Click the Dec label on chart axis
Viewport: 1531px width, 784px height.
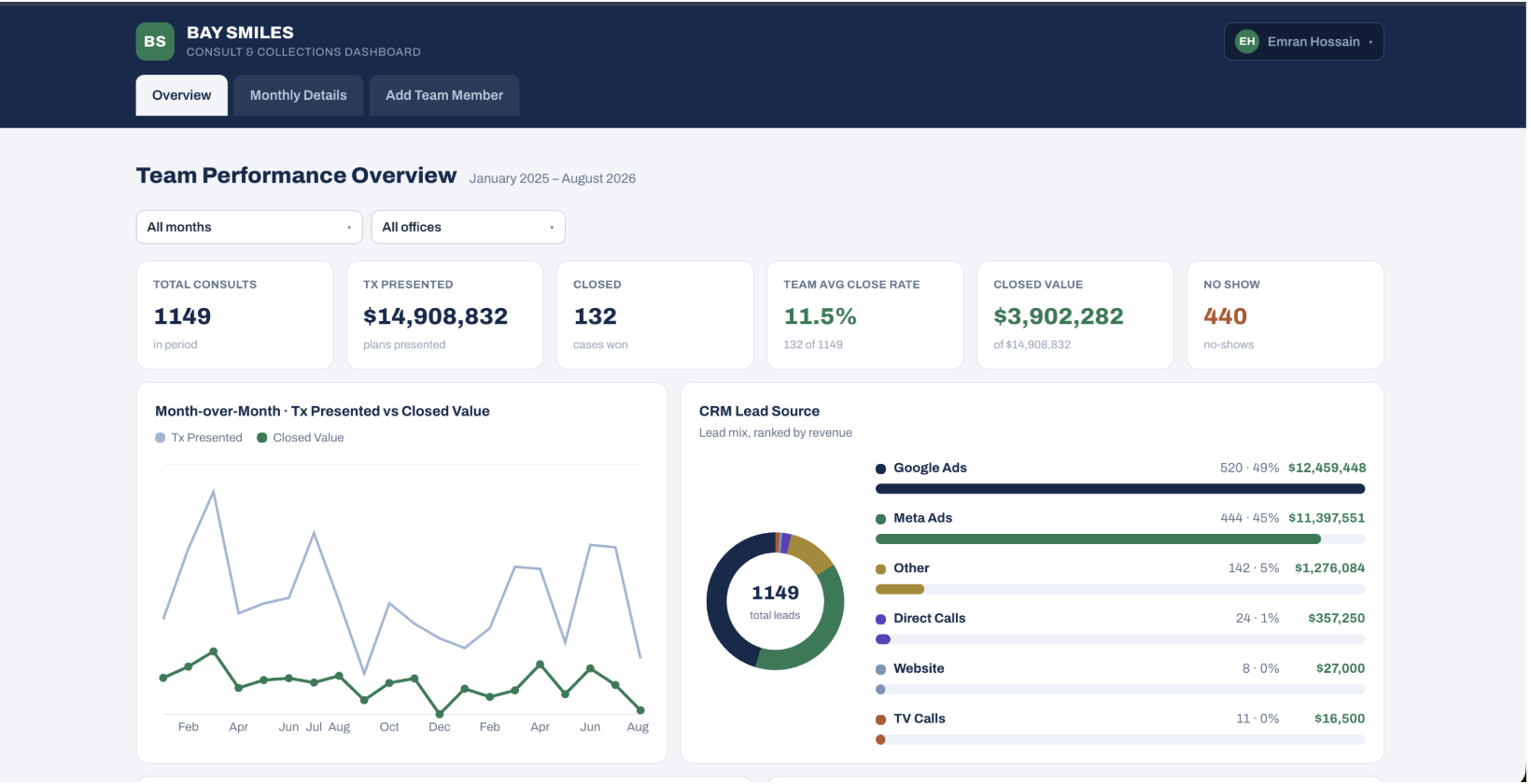(440, 727)
